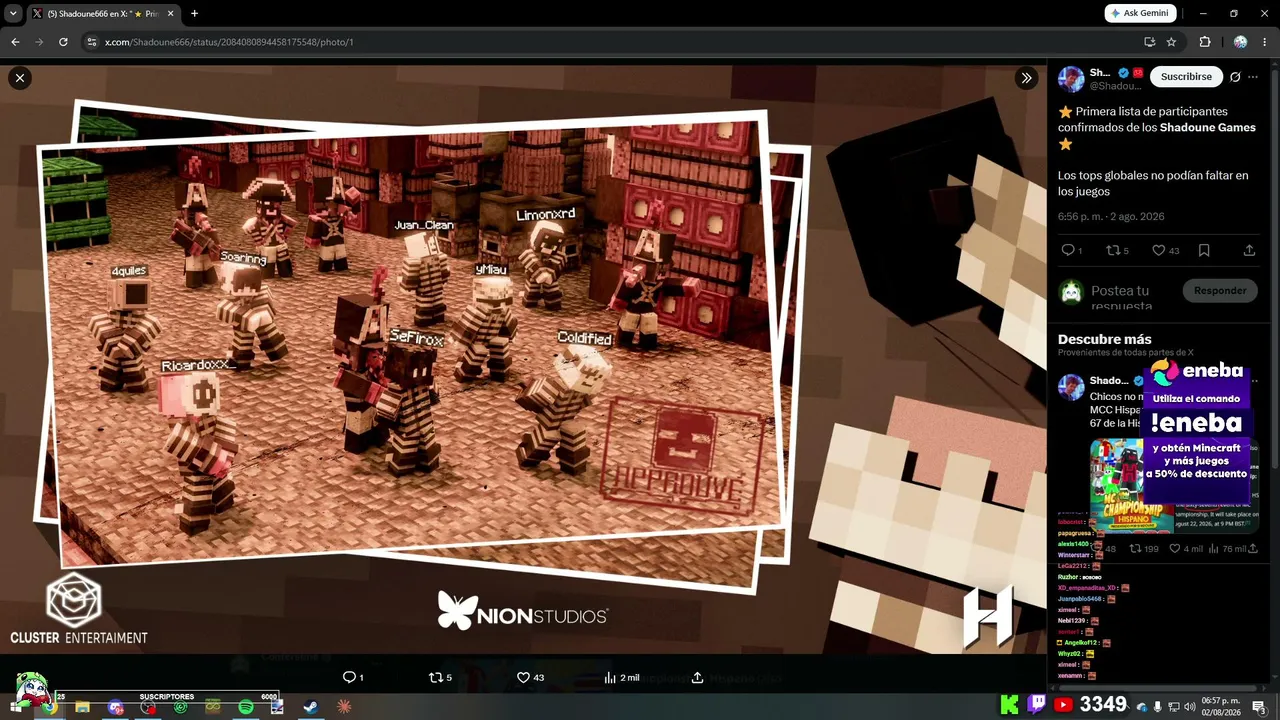1280x720 pixels.
Task: Click the Ask Gemini button
Action: pyautogui.click(x=1140, y=13)
